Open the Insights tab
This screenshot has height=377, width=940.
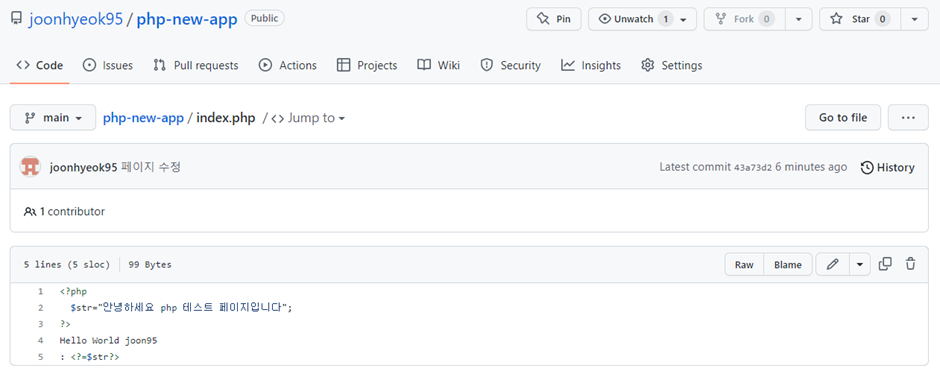[591, 65]
